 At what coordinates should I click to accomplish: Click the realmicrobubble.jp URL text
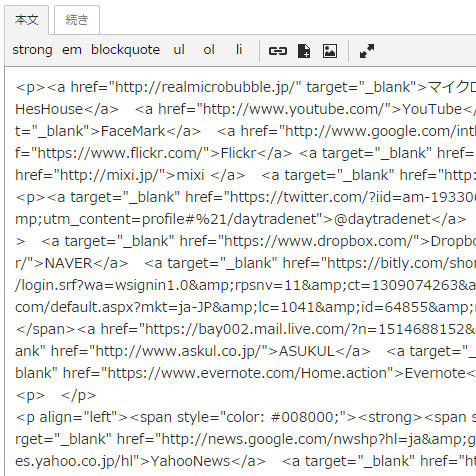pos(205,88)
